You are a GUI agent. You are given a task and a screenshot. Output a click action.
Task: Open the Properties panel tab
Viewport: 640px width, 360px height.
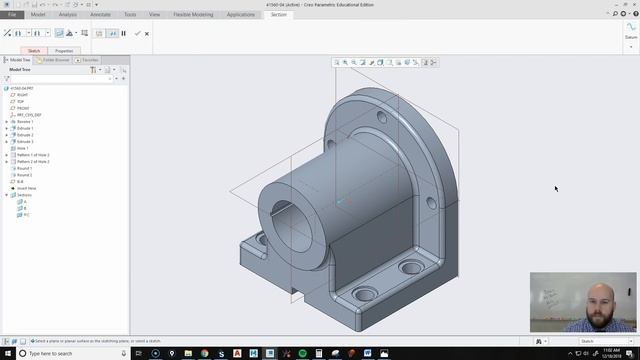click(x=64, y=51)
